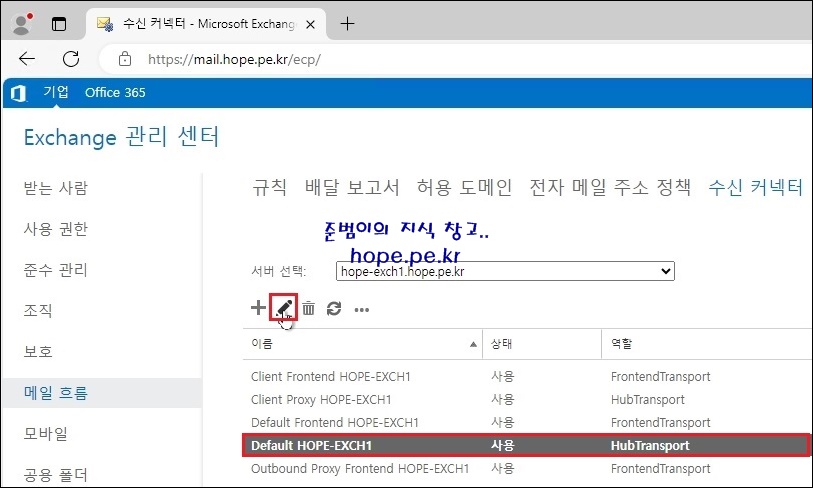Sort the list by 역할 column
The width and height of the screenshot is (813, 488).
(707, 344)
